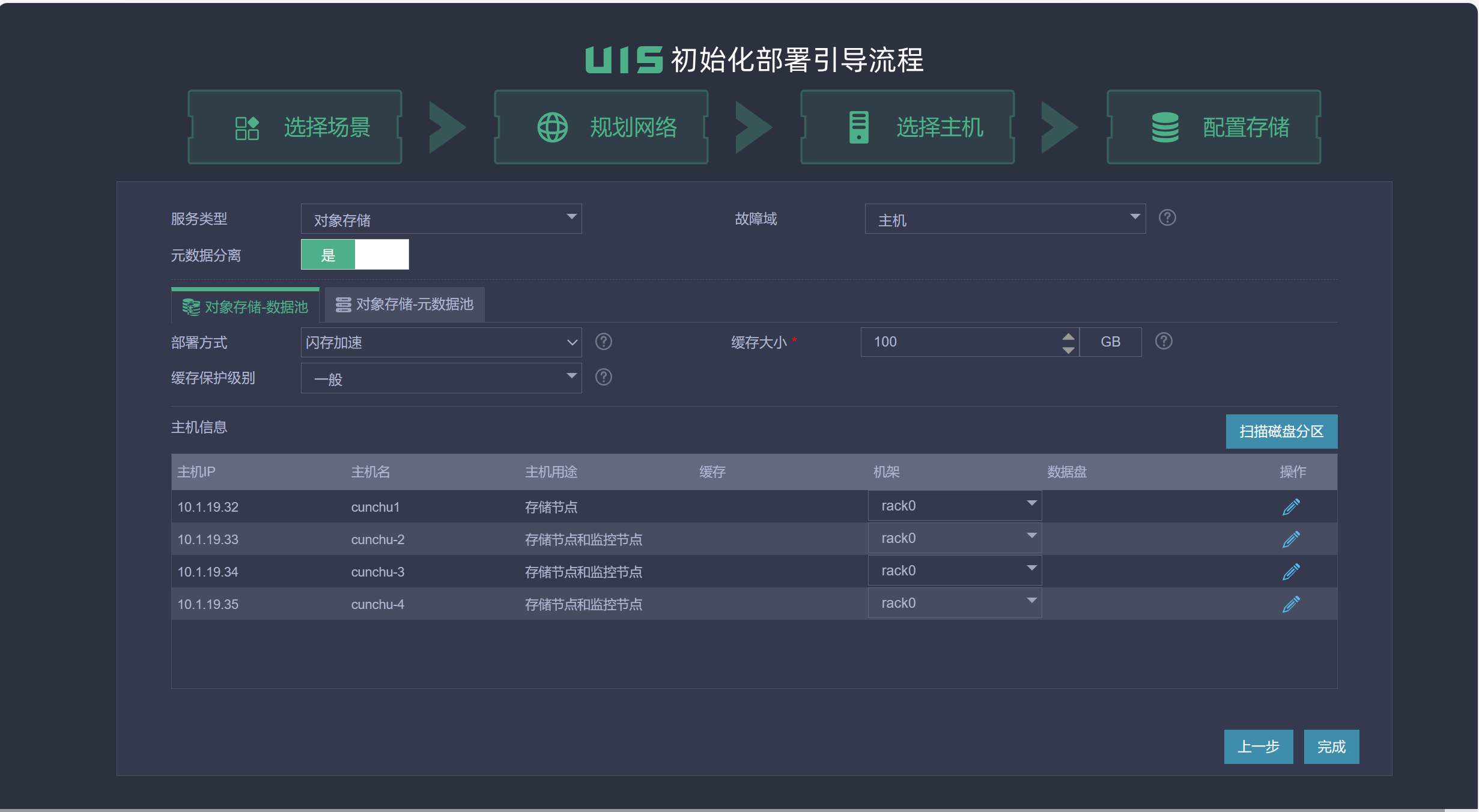Click the edit pencil for cunchu-2 row
1479x812 pixels.
[x=1290, y=539]
